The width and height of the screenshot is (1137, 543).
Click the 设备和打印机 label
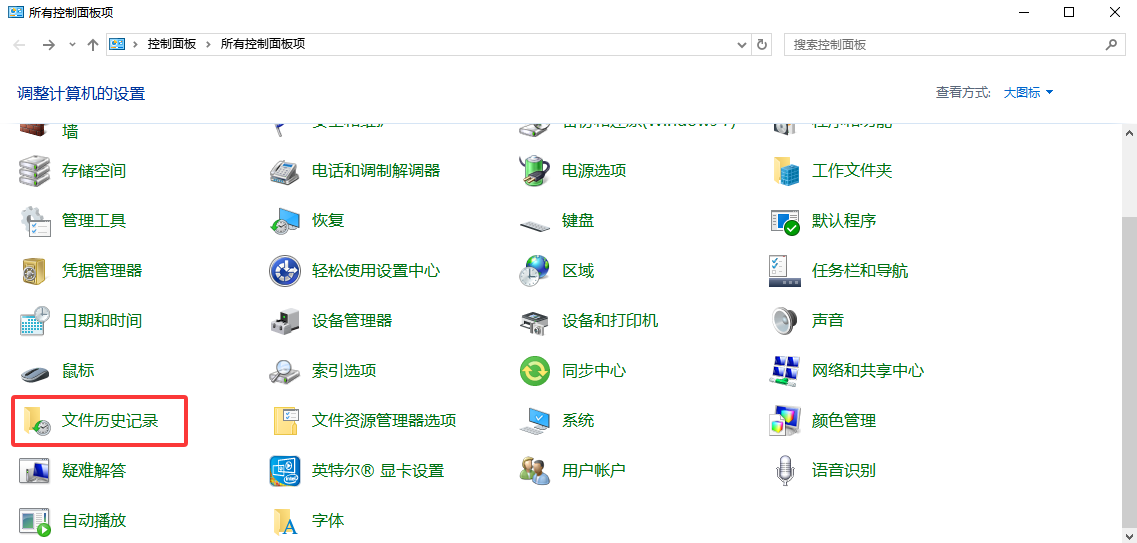pos(610,320)
